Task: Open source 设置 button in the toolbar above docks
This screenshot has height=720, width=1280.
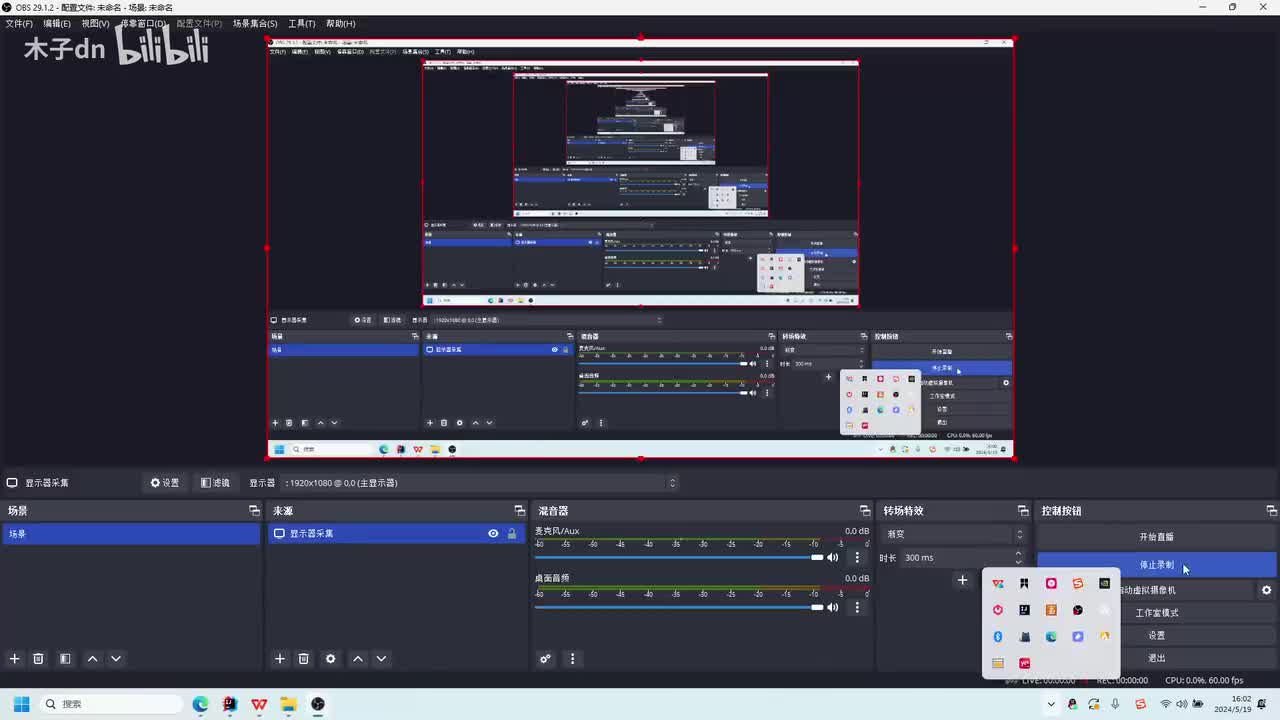Action: [165, 483]
